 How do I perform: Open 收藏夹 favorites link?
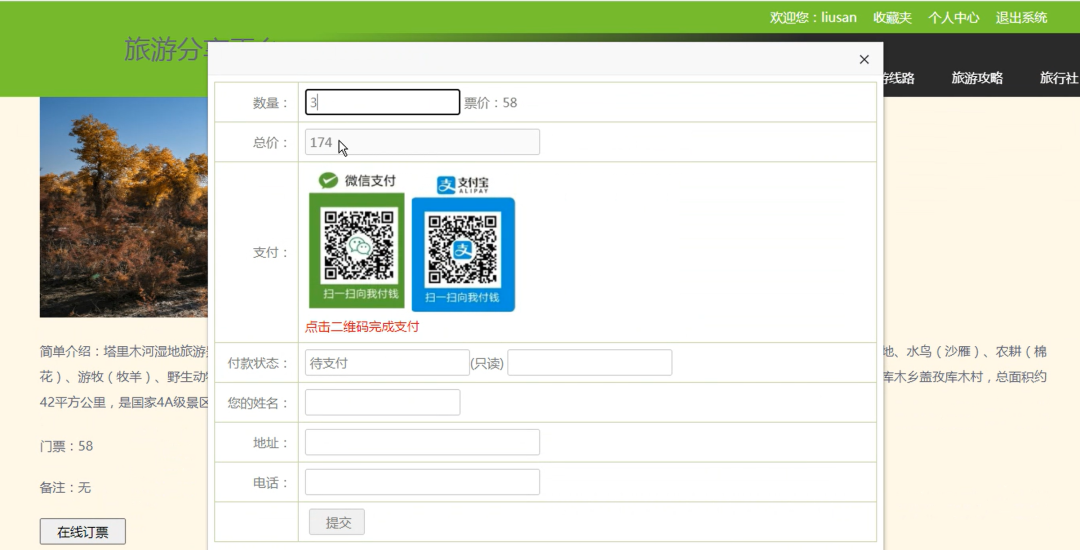(892, 18)
